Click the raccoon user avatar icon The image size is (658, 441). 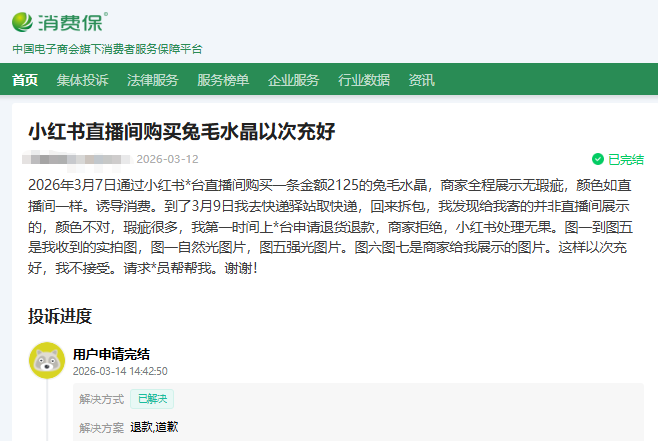point(46,360)
